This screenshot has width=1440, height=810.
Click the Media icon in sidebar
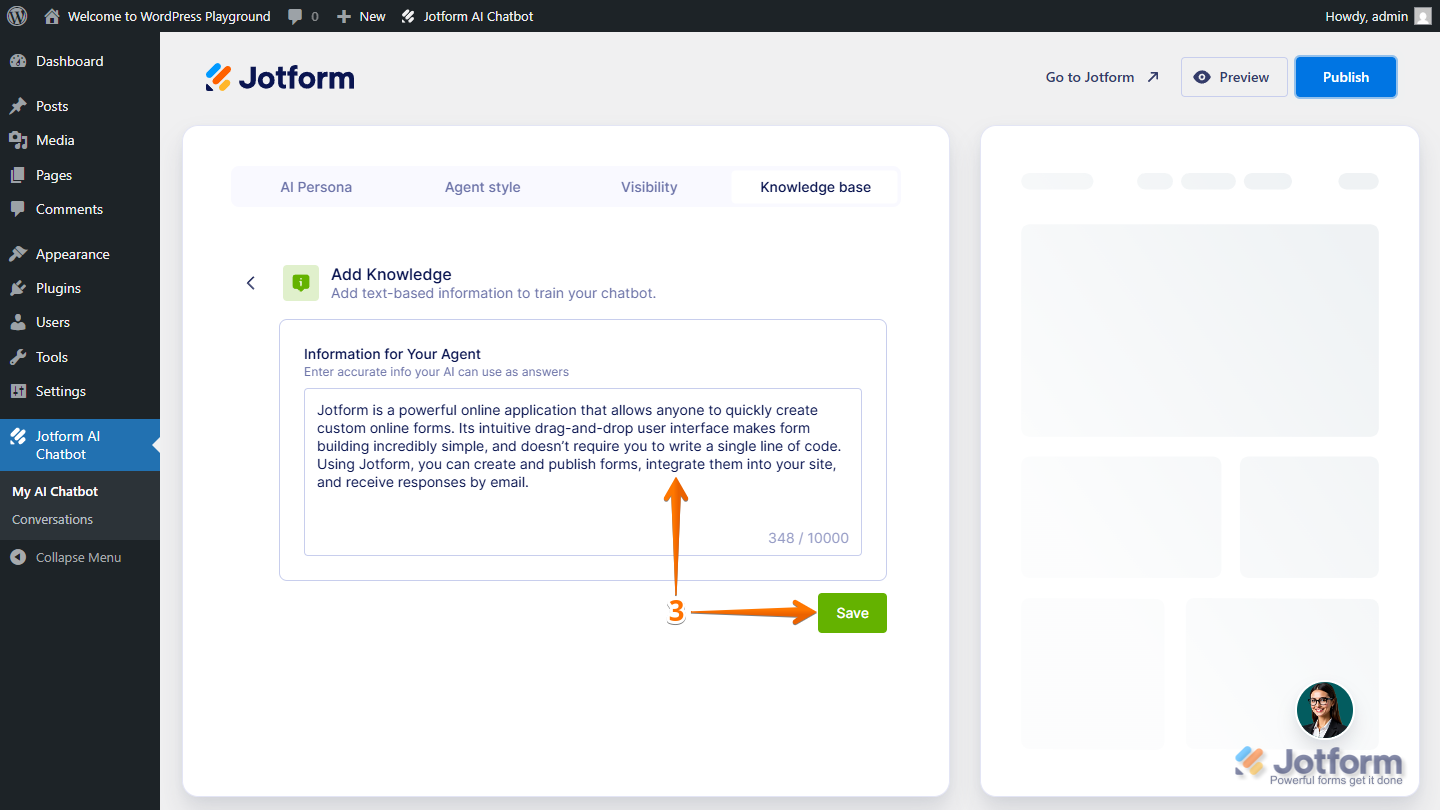pyautogui.click(x=18, y=140)
